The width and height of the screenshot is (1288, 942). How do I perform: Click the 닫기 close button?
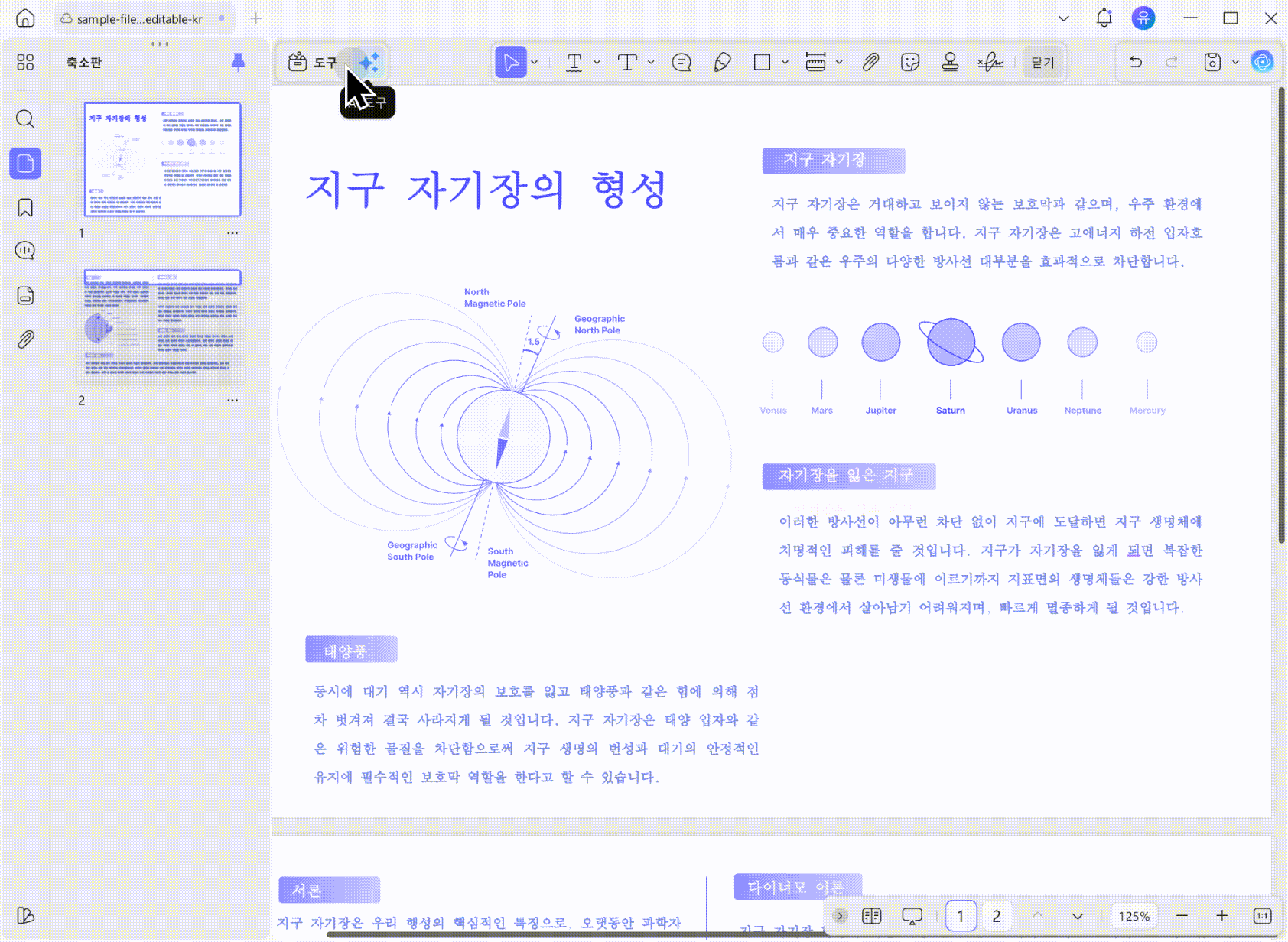pyautogui.click(x=1042, y=62)
